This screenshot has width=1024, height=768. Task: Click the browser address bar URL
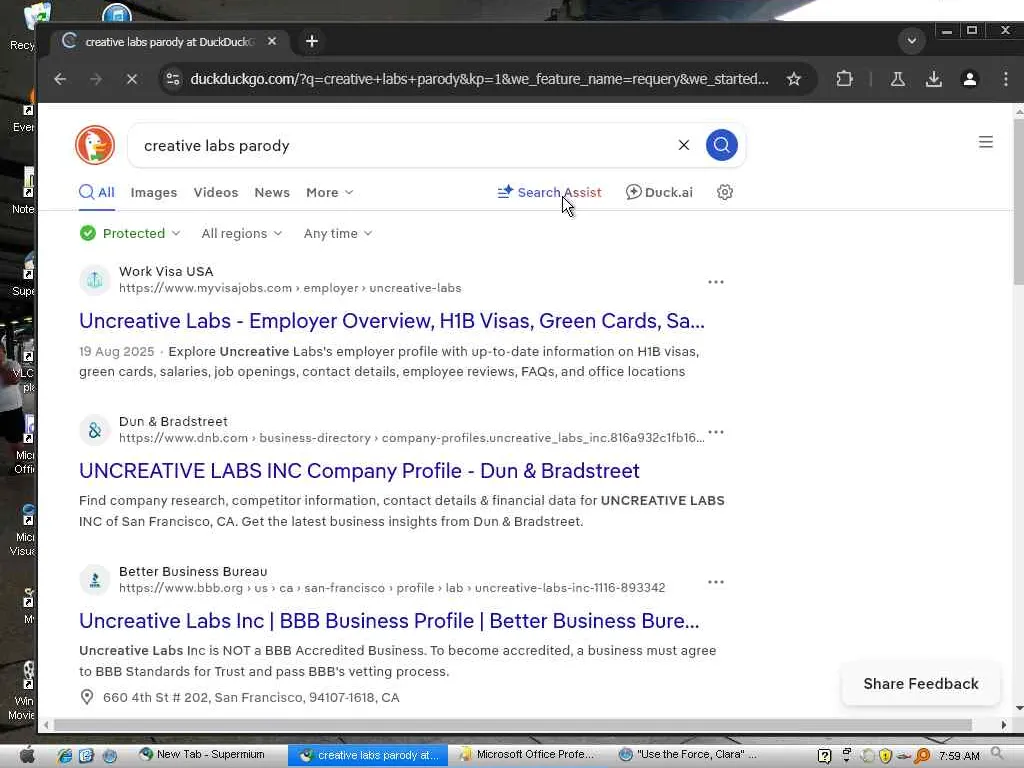tap(479, 79)
